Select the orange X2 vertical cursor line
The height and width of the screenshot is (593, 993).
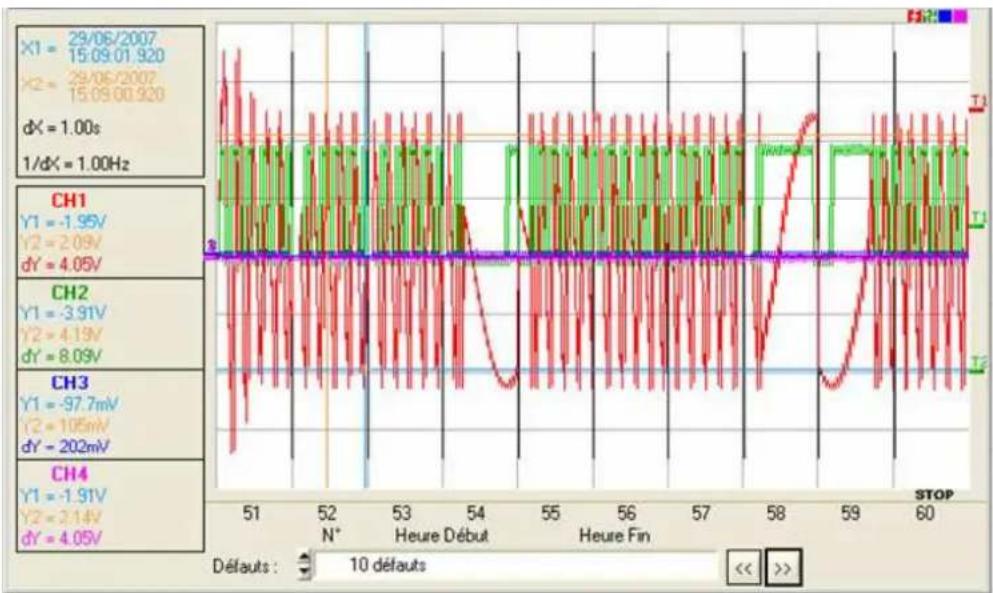click(x=327, y=256)
